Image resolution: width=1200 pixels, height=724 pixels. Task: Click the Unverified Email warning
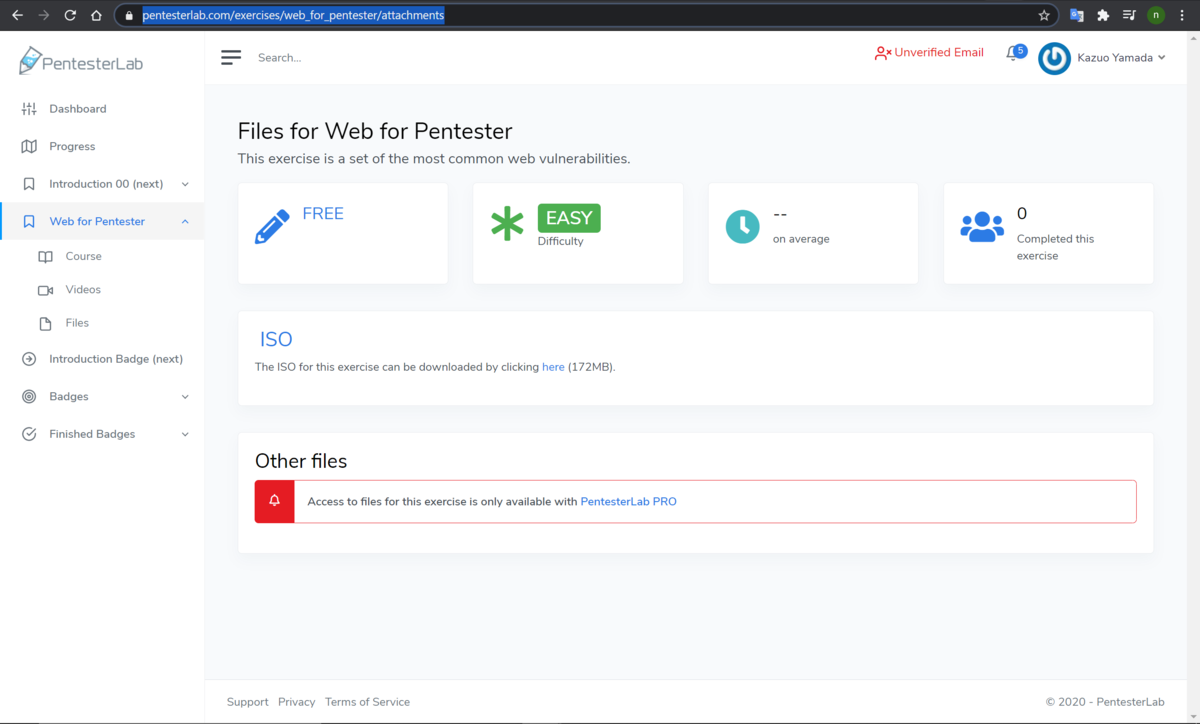pyautogui.click(x=929, y=53)
